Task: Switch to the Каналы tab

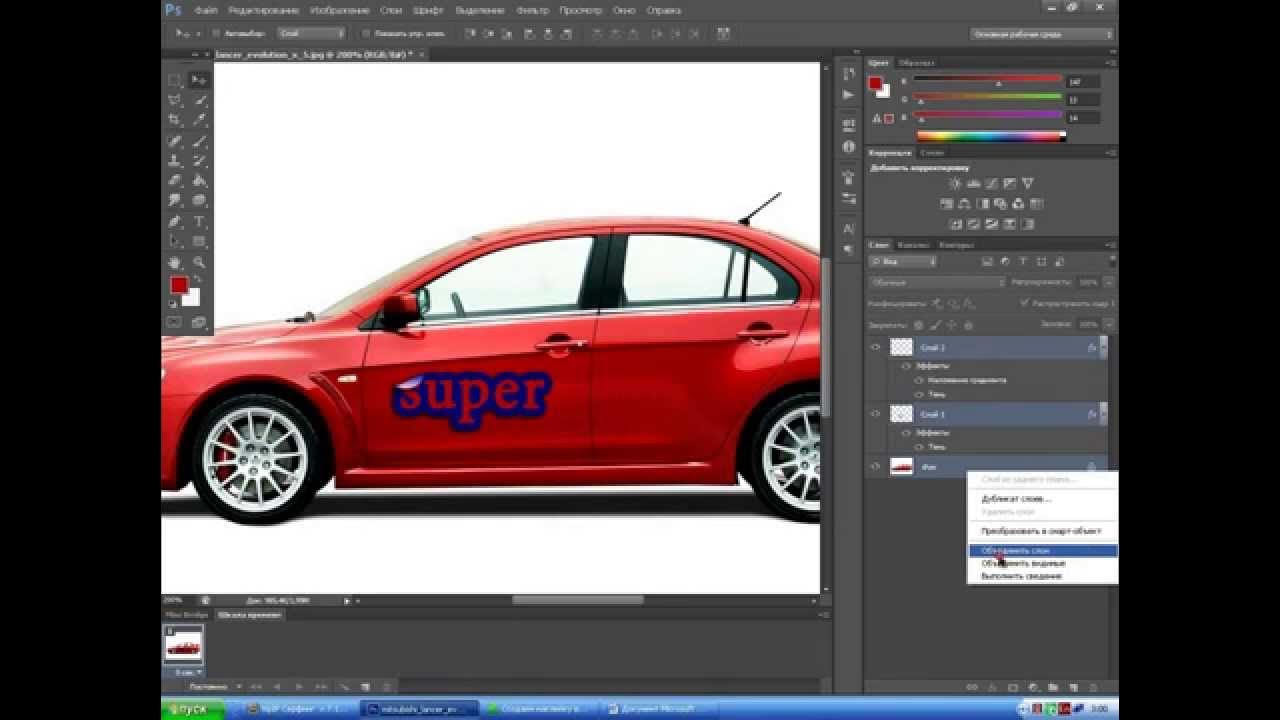Action: pos(912,245)
